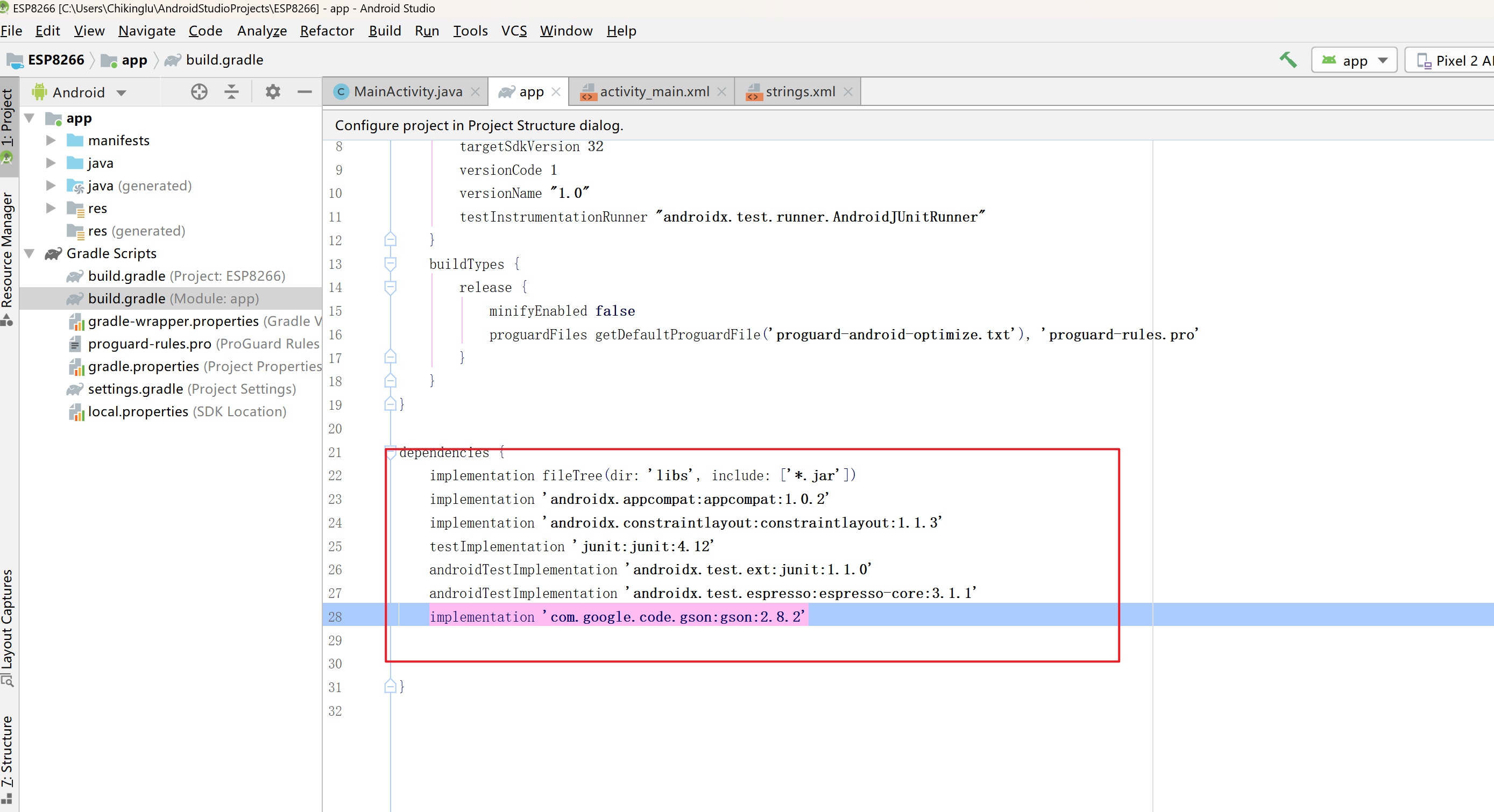Open the Resource Manager side panel
The image size is (1494, 812).
pos(7,249)
